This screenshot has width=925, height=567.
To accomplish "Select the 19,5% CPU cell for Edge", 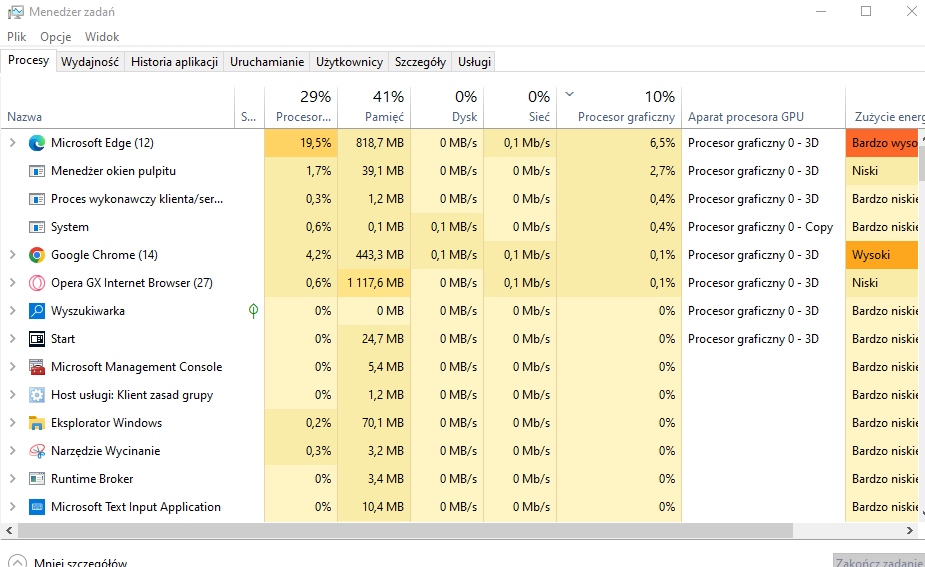I will (x=301, y=143).
